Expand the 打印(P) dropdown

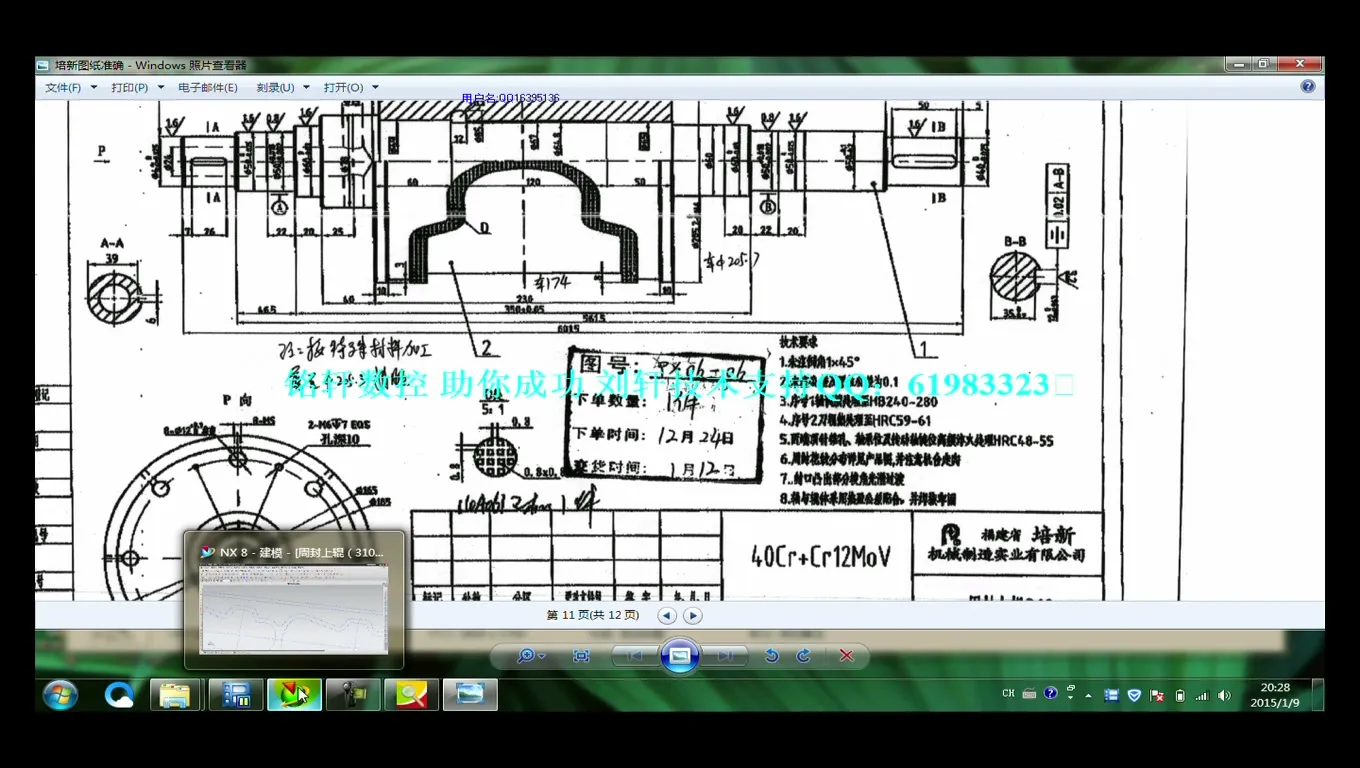click(x=137, y=88)
